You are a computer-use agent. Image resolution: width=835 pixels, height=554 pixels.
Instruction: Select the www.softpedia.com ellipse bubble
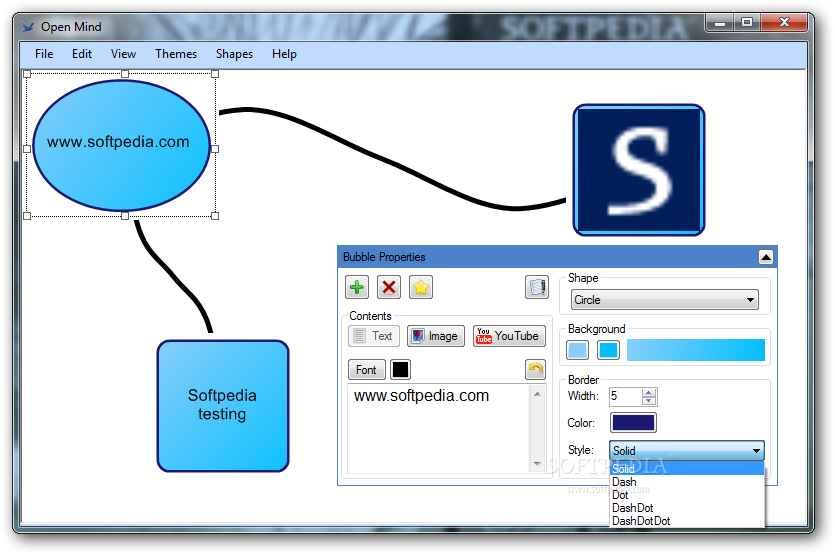click(121, 145)
